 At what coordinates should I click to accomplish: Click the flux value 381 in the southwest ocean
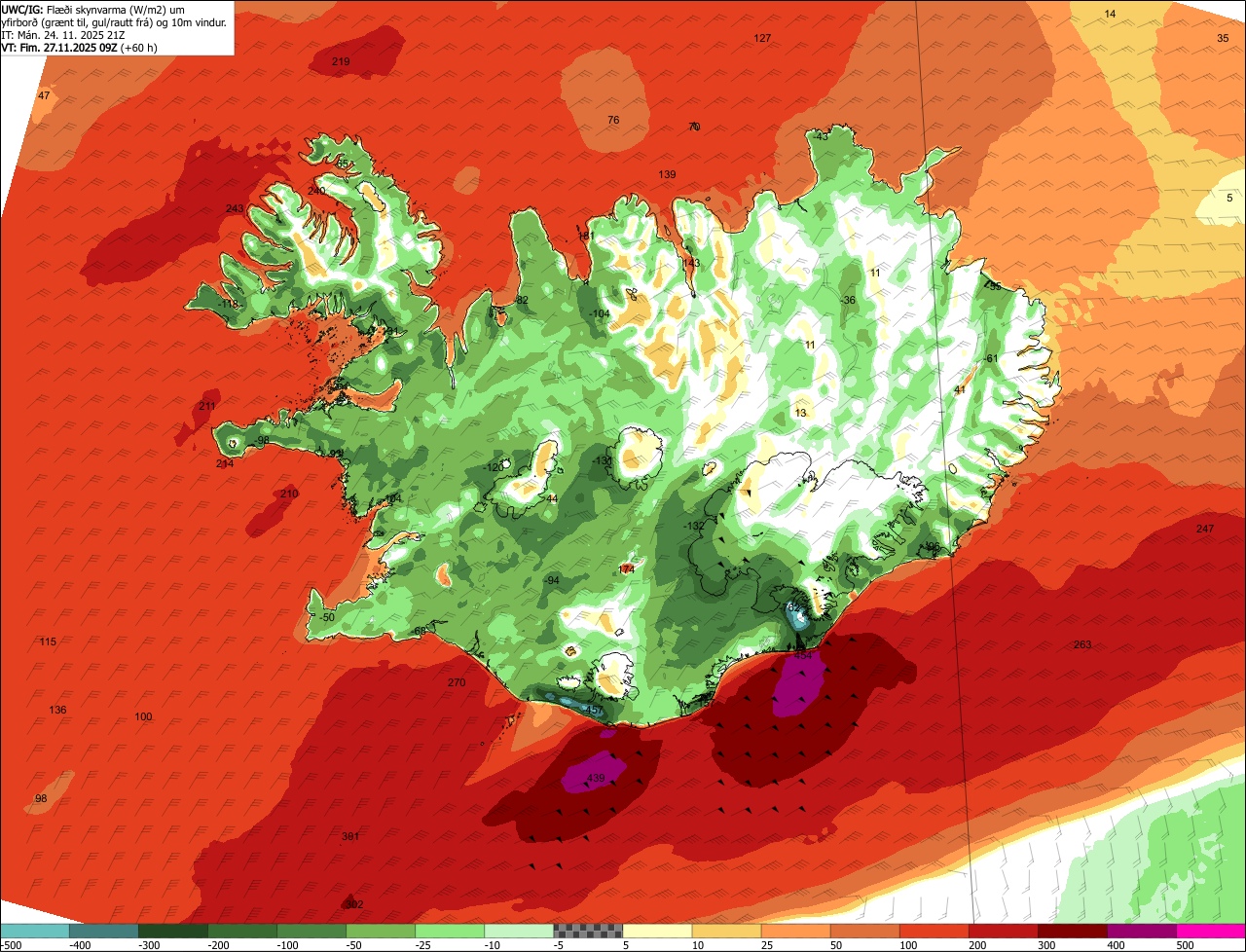tap(350, 836)
